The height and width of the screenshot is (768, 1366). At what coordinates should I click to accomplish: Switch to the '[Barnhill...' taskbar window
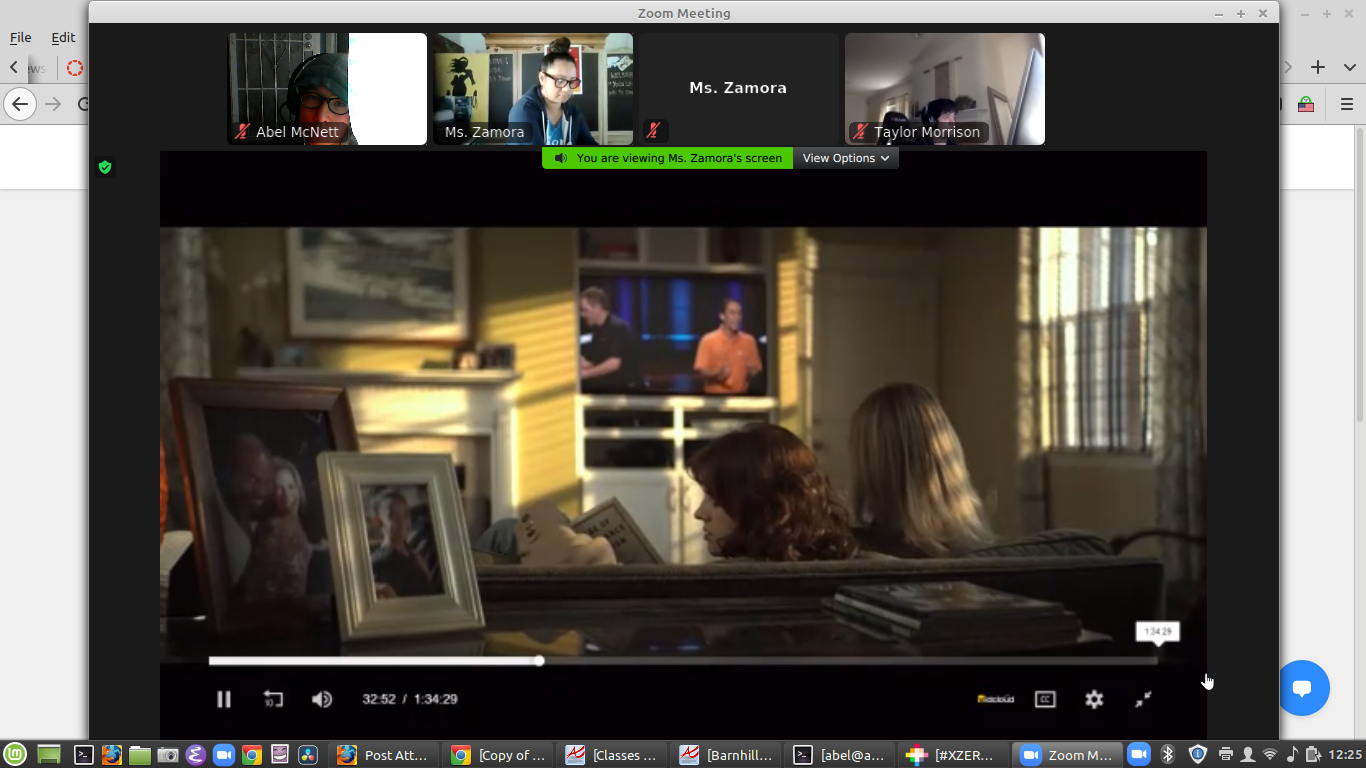[x=726, y=755]
